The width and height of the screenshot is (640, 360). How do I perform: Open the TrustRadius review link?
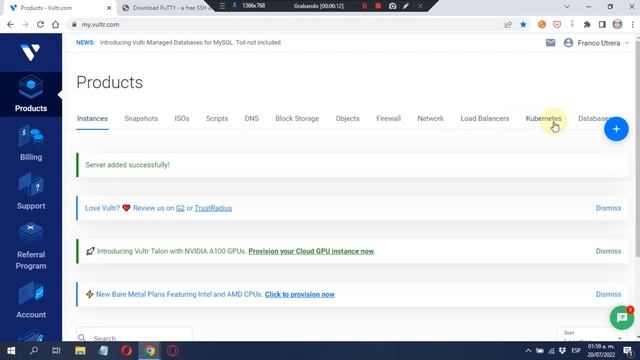click(213, 208)
